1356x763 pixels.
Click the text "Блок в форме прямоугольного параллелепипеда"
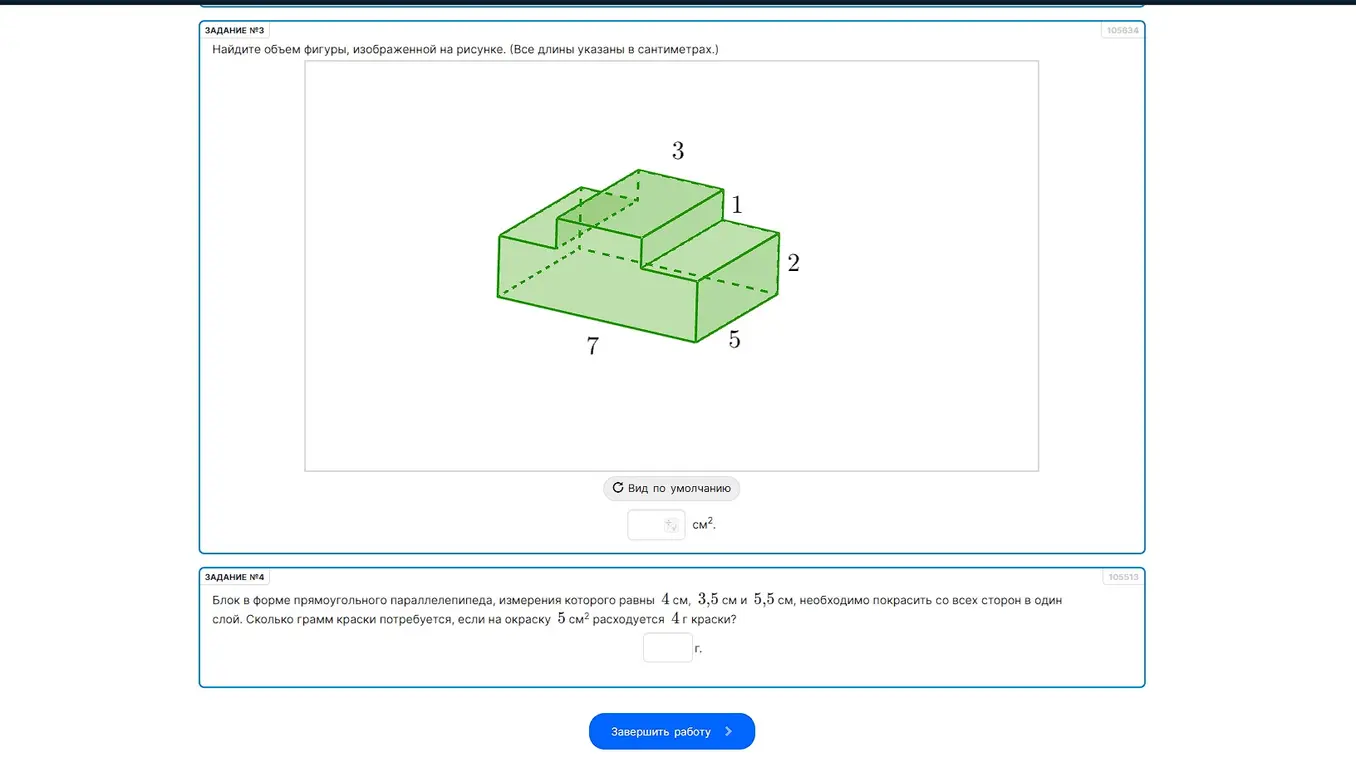(x=353, y=600)
